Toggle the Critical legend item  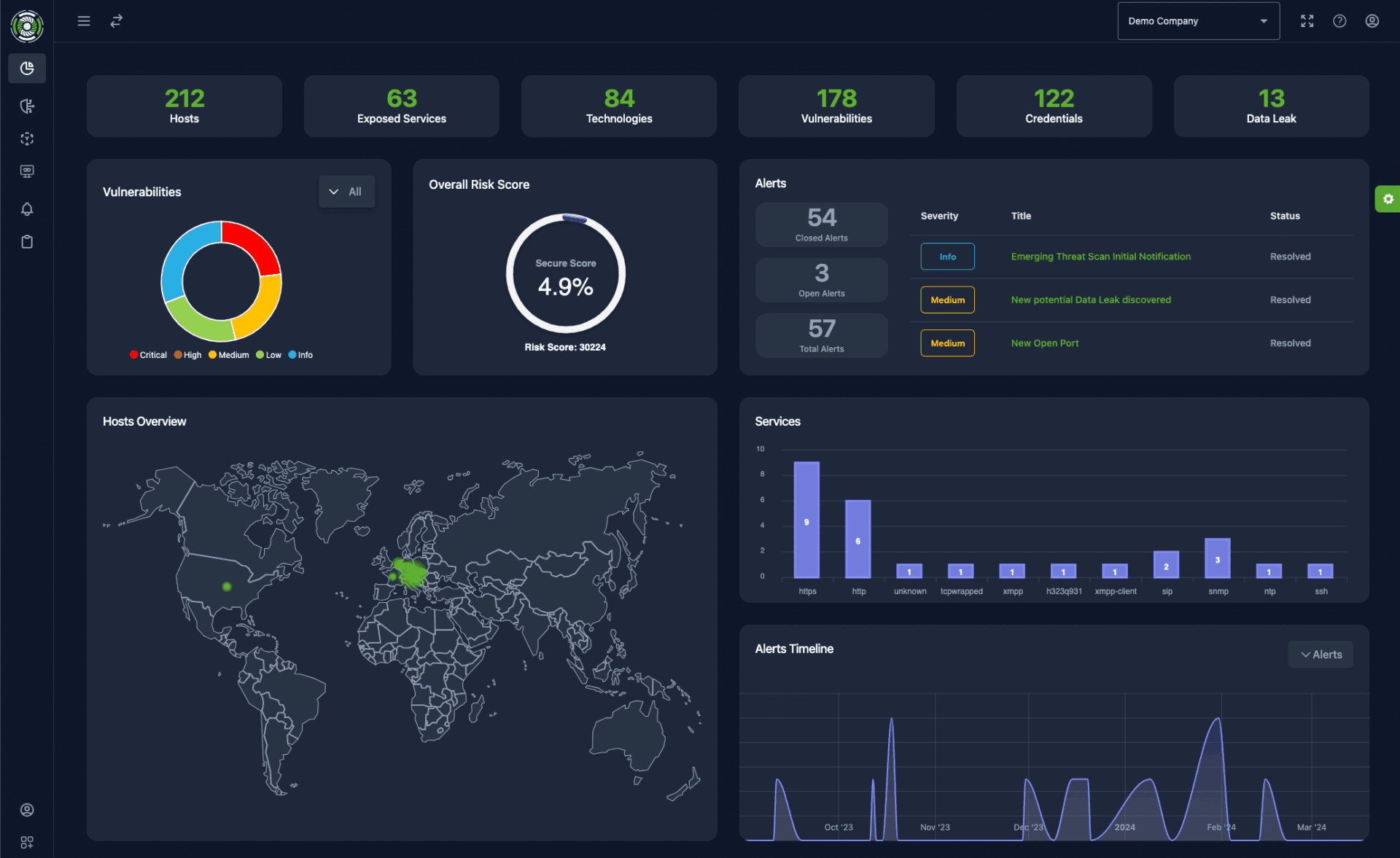(148, 355)
